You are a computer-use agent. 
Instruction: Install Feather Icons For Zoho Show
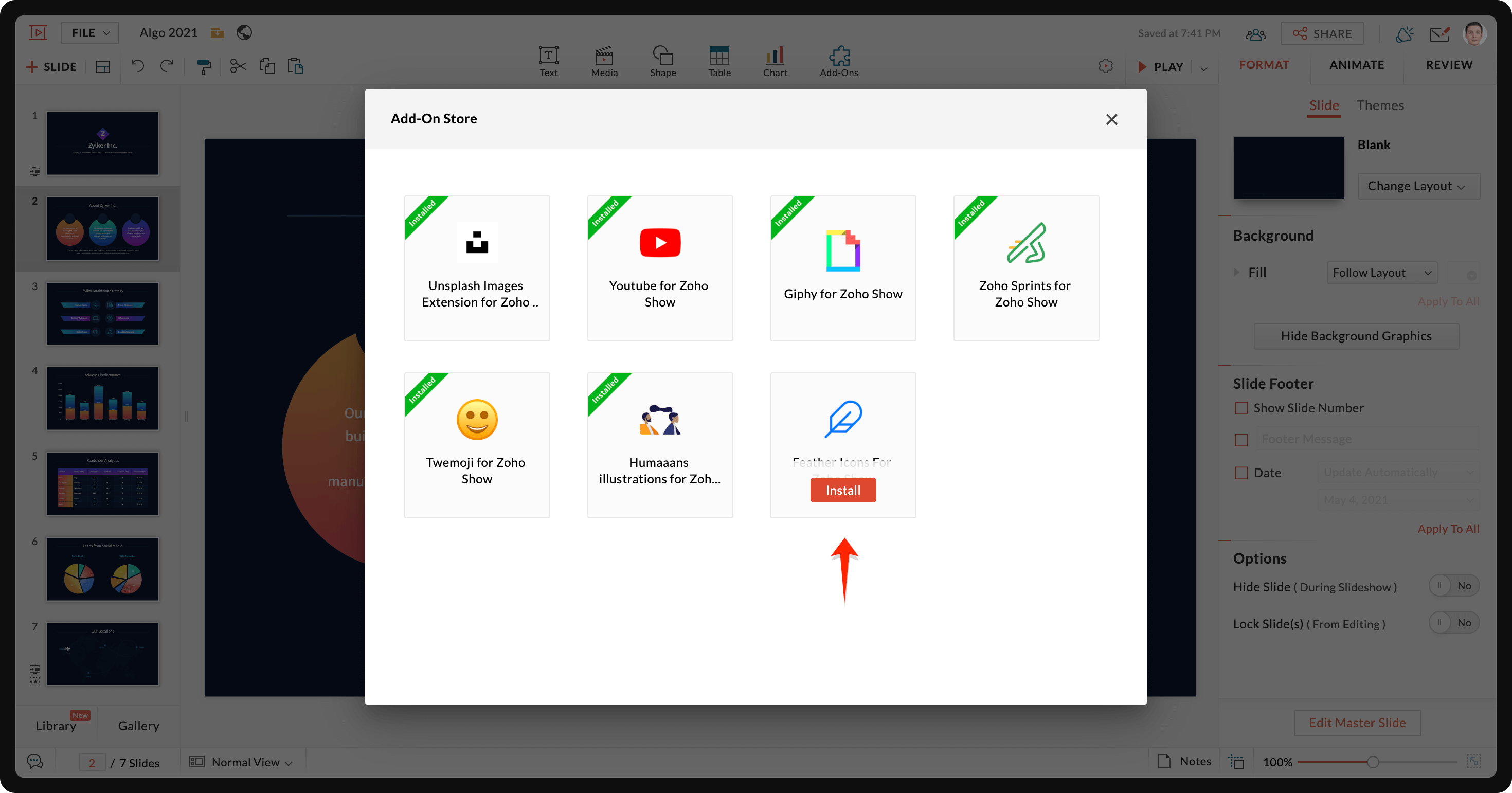click(843, 489)
